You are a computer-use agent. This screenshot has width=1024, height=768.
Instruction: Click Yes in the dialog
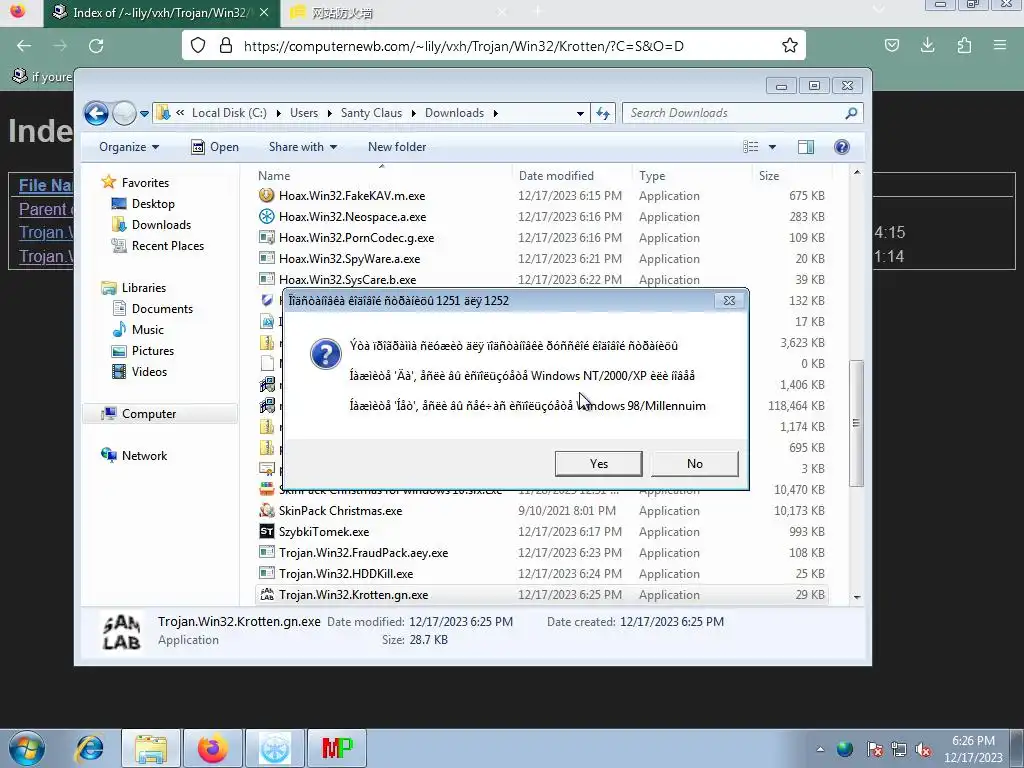pyautogui.click(x=598, y=464)
